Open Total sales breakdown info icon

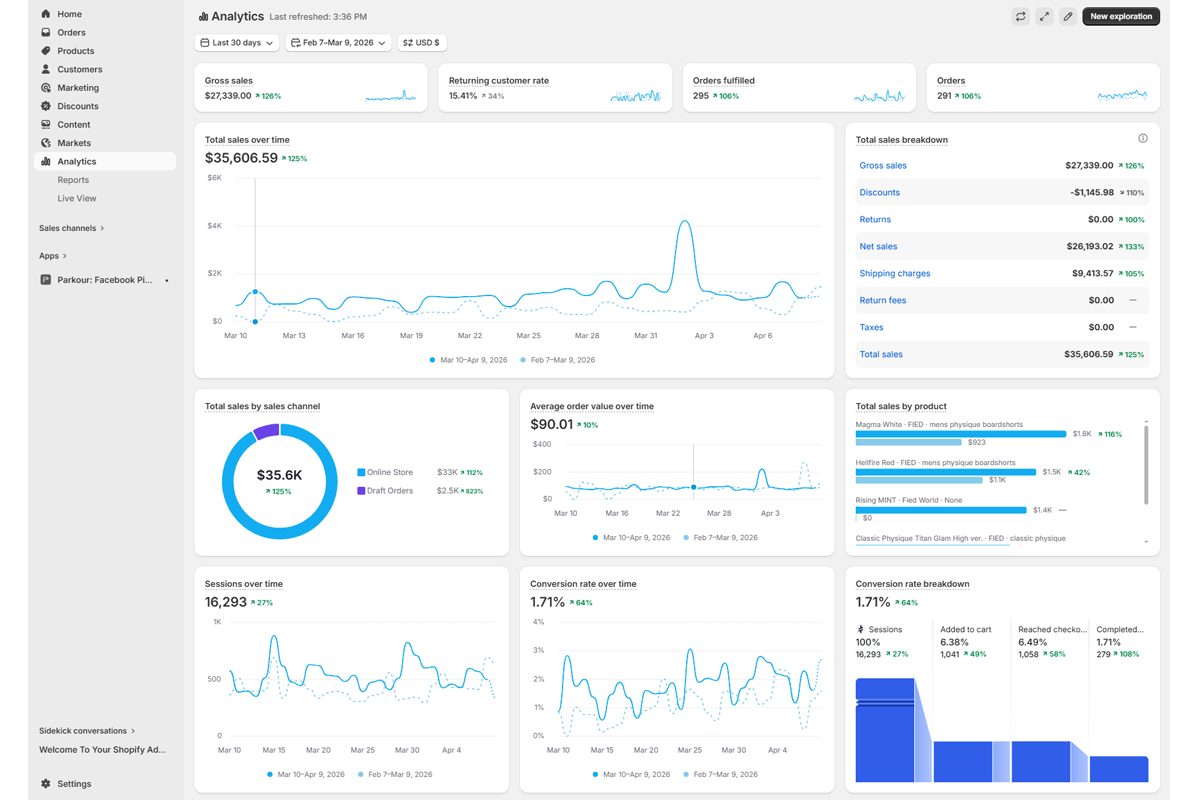(x=1142, y=138)
